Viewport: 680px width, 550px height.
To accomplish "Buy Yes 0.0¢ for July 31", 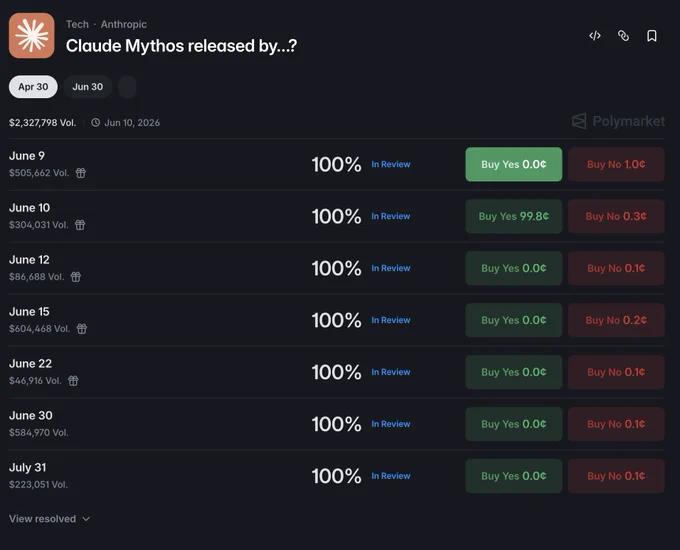I will coord(513,476).
